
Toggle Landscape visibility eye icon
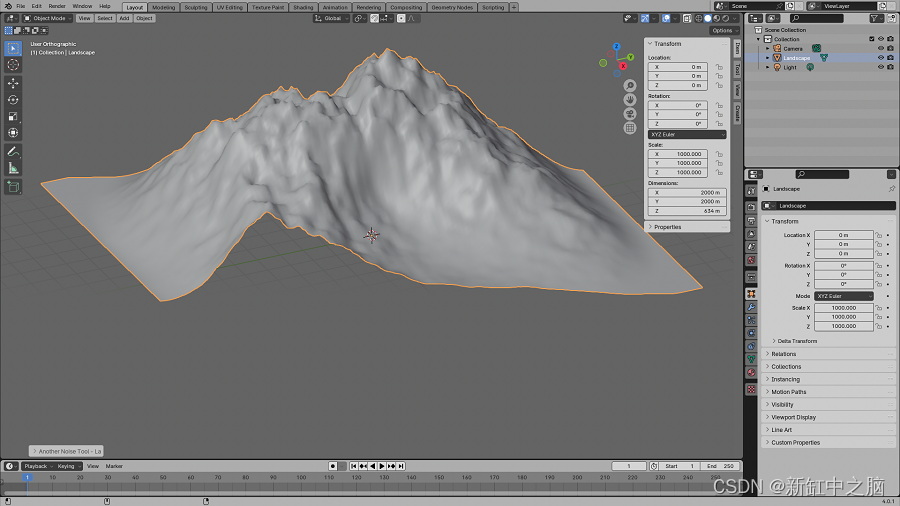[x=881, y=58]
